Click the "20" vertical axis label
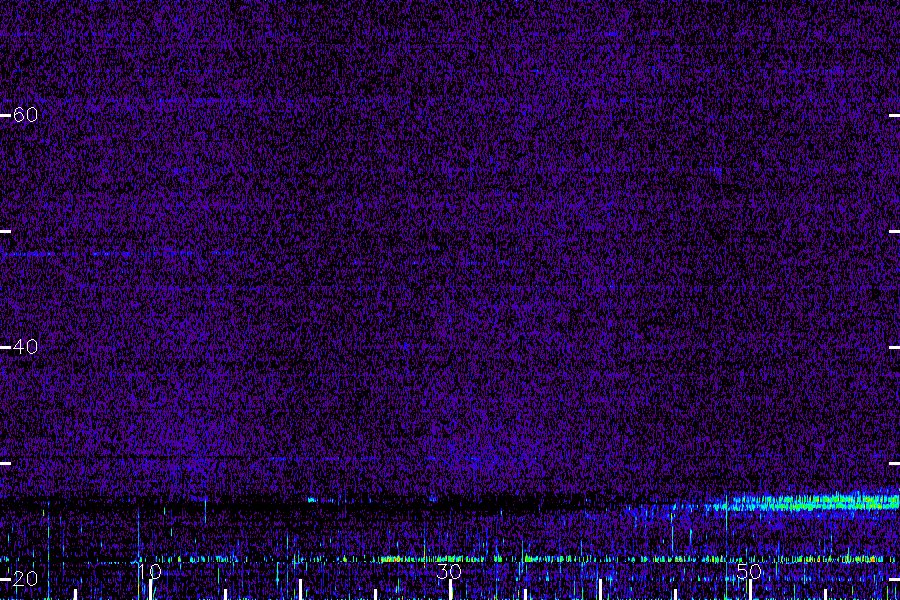900x600 pixels. 25,579
